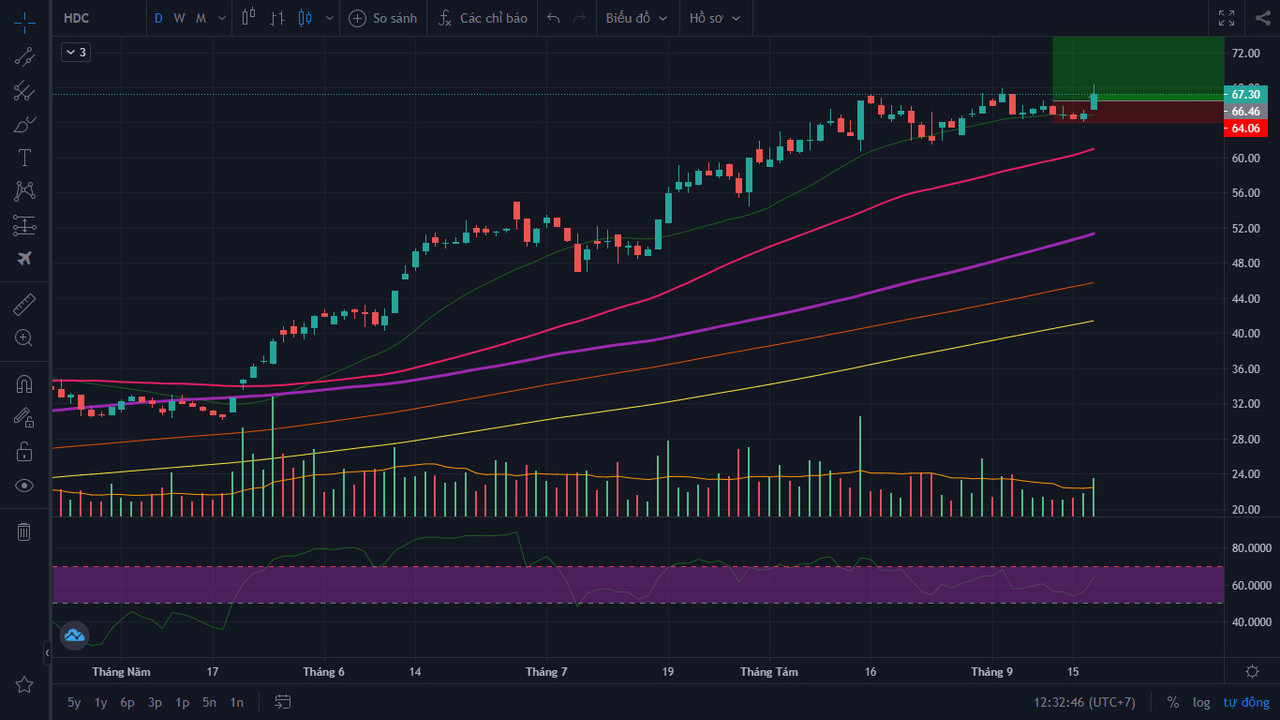Undo the last action
Image resolution: width=1280 pixels, height=720 pixels.
[553, 18]
